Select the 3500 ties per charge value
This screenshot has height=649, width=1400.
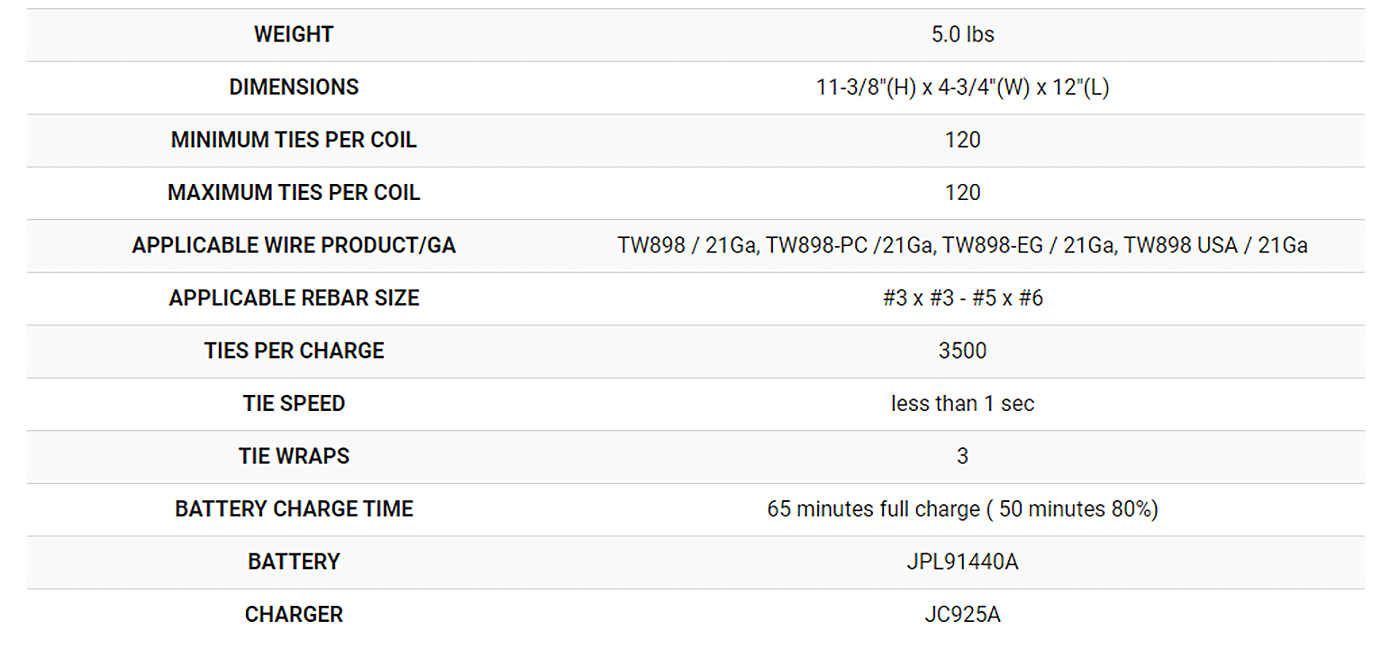click(962, 351)
